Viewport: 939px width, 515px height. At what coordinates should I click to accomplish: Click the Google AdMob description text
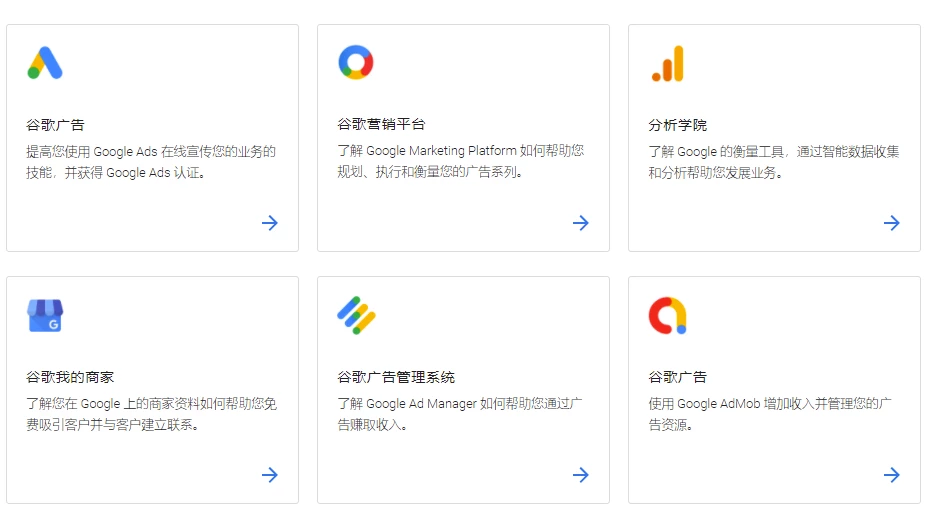point(770,414)
